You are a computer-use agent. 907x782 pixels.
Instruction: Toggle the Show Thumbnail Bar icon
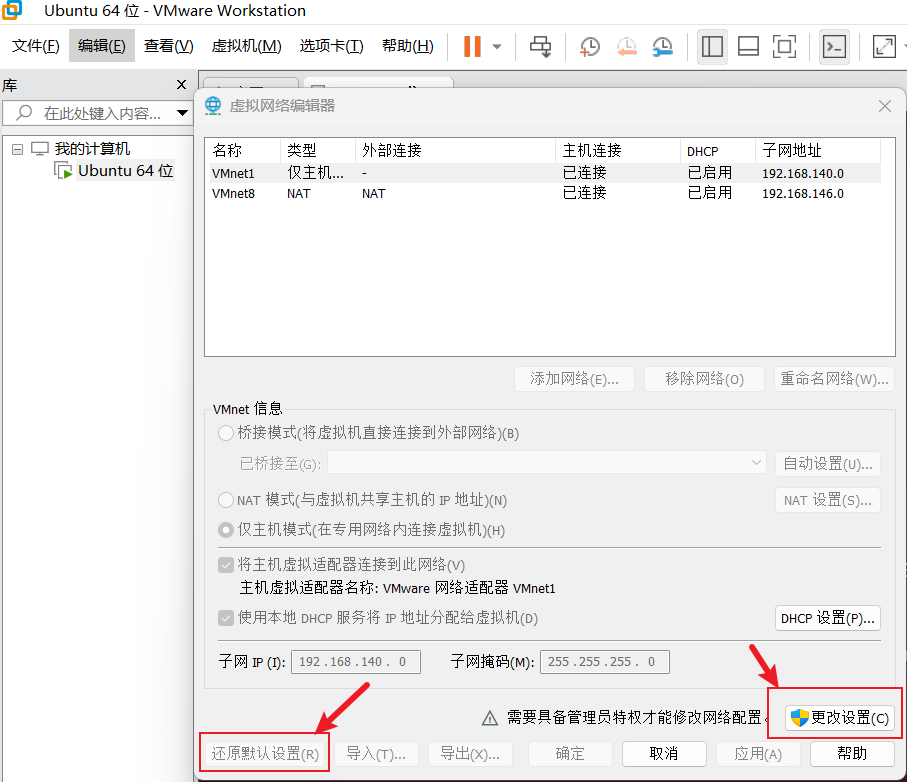point(748,46)
